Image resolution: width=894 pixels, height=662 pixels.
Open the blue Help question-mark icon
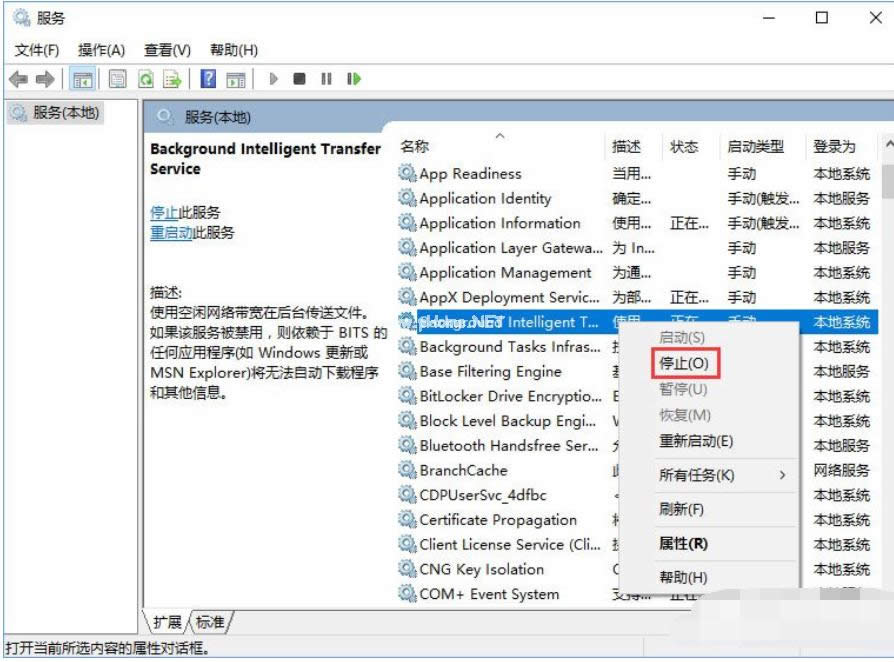pyautogui.click(x=208, y=78)
